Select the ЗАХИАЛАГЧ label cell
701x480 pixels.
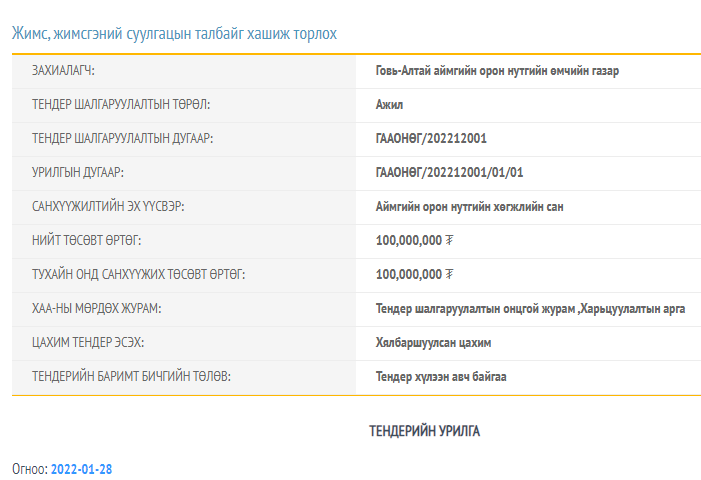[x=69, y=71]
